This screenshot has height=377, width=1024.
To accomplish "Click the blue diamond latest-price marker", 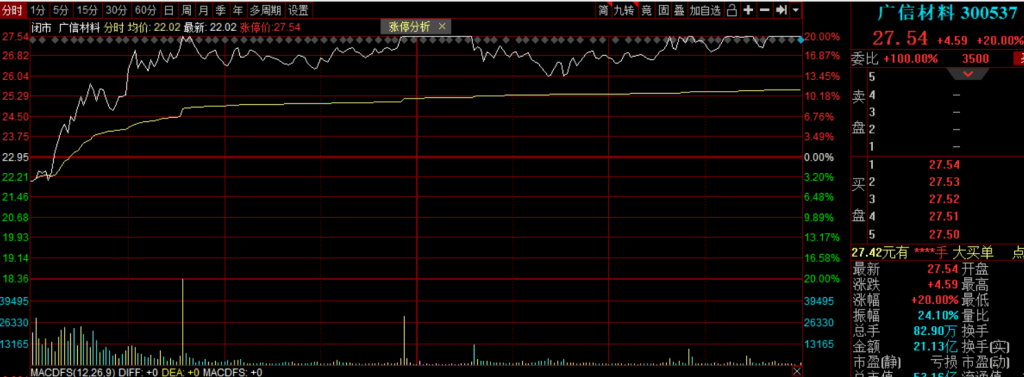I will [x=801, y=41].
